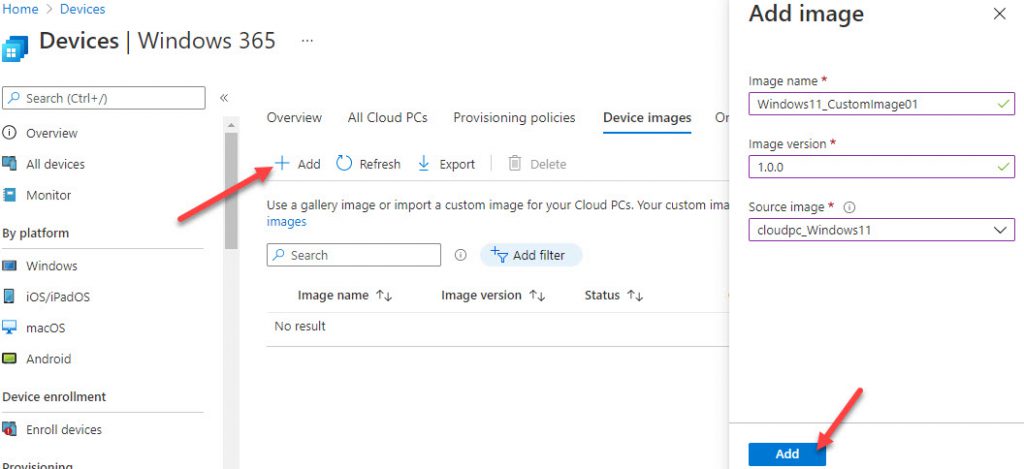Select the Device images tab
Image resolution: width=1024 pixels, height=469 pixels.
(x=647, y=118)
